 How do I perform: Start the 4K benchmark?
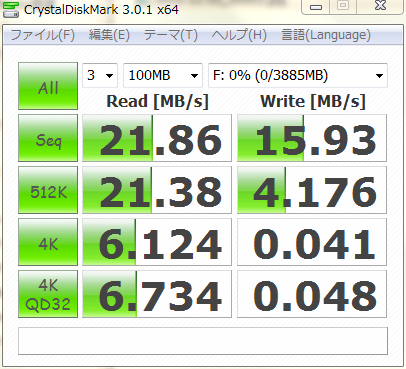pyautogui.click(x=48, y=242)
